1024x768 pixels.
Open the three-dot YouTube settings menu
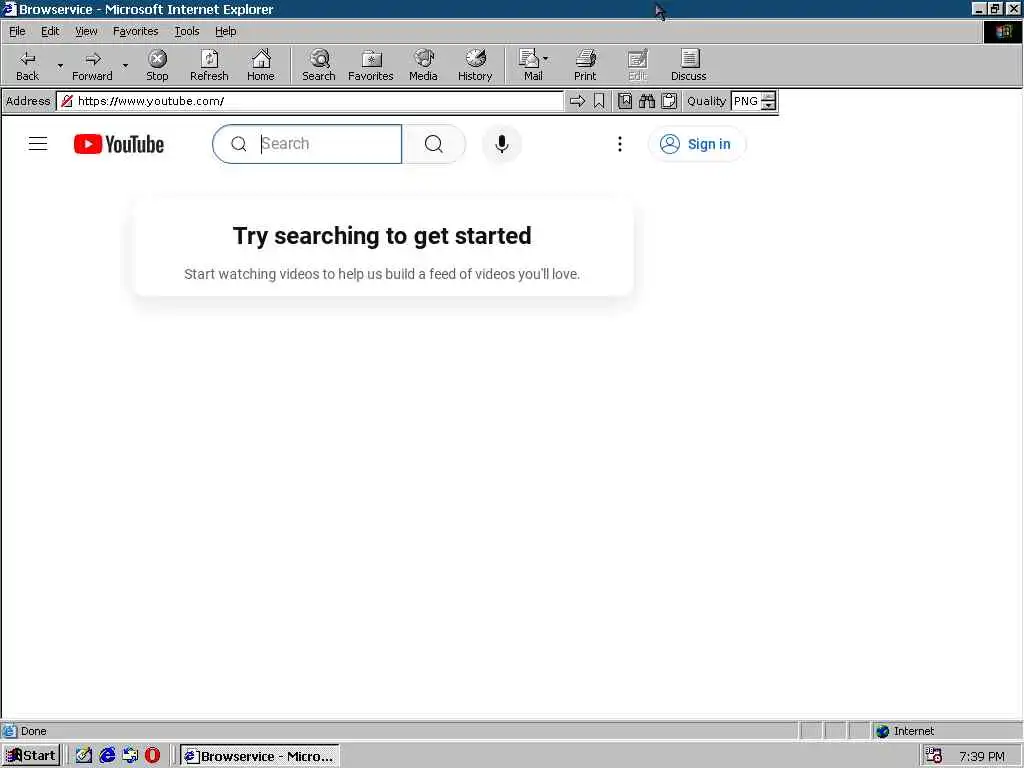pos(620,144)
